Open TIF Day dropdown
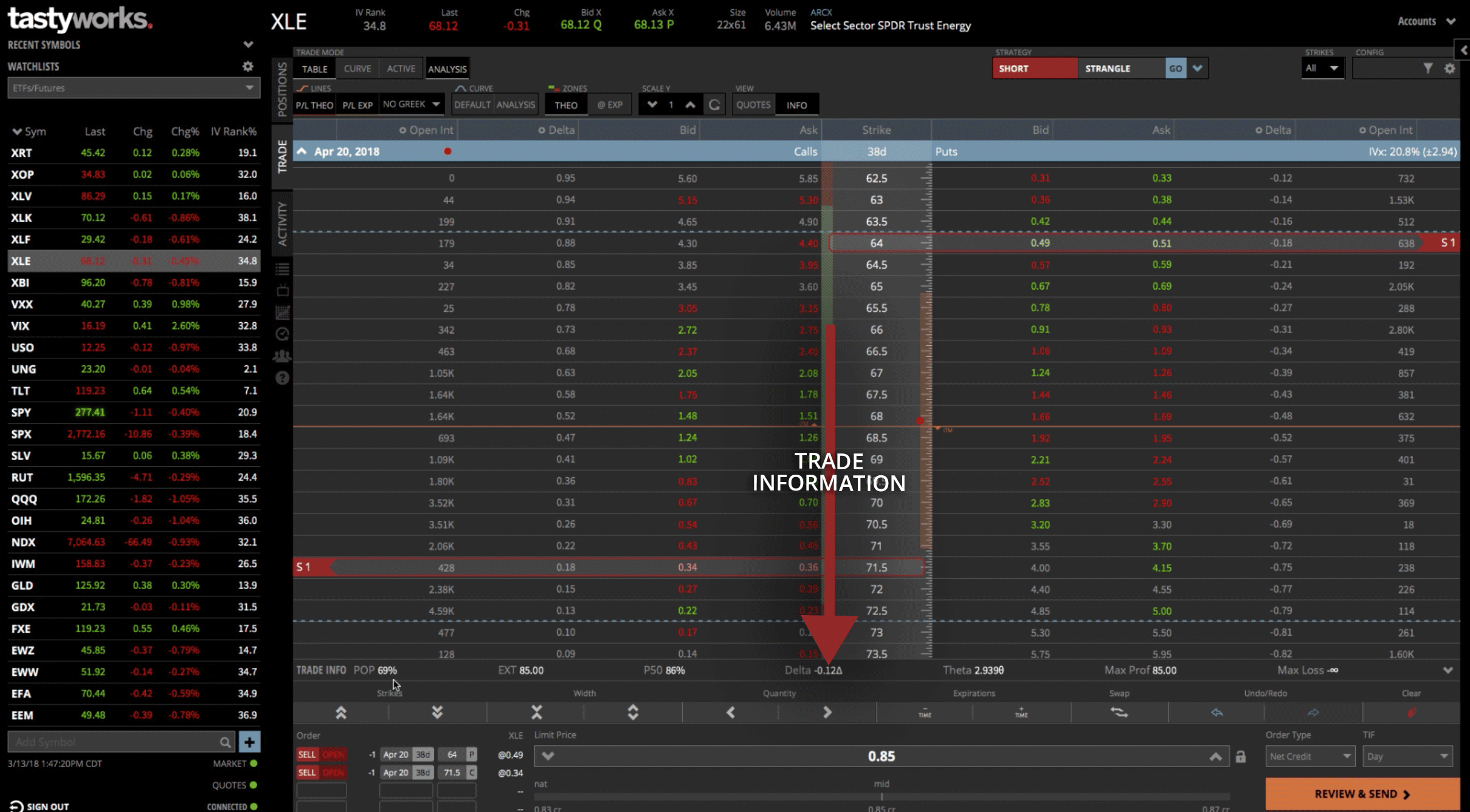 (x=1407, y=757)
